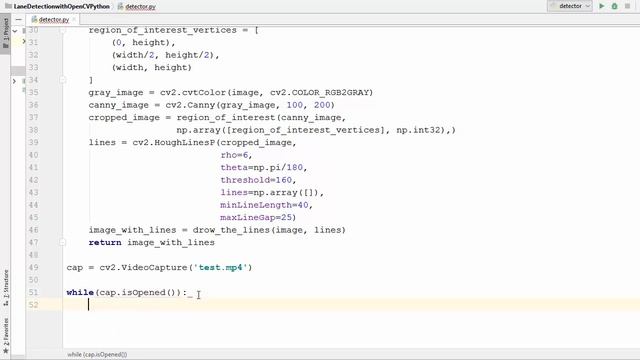The width and height of the screenshot is (640, 360).
Task: Run the detector configuration with green play
Action: (x=601, y=6)
